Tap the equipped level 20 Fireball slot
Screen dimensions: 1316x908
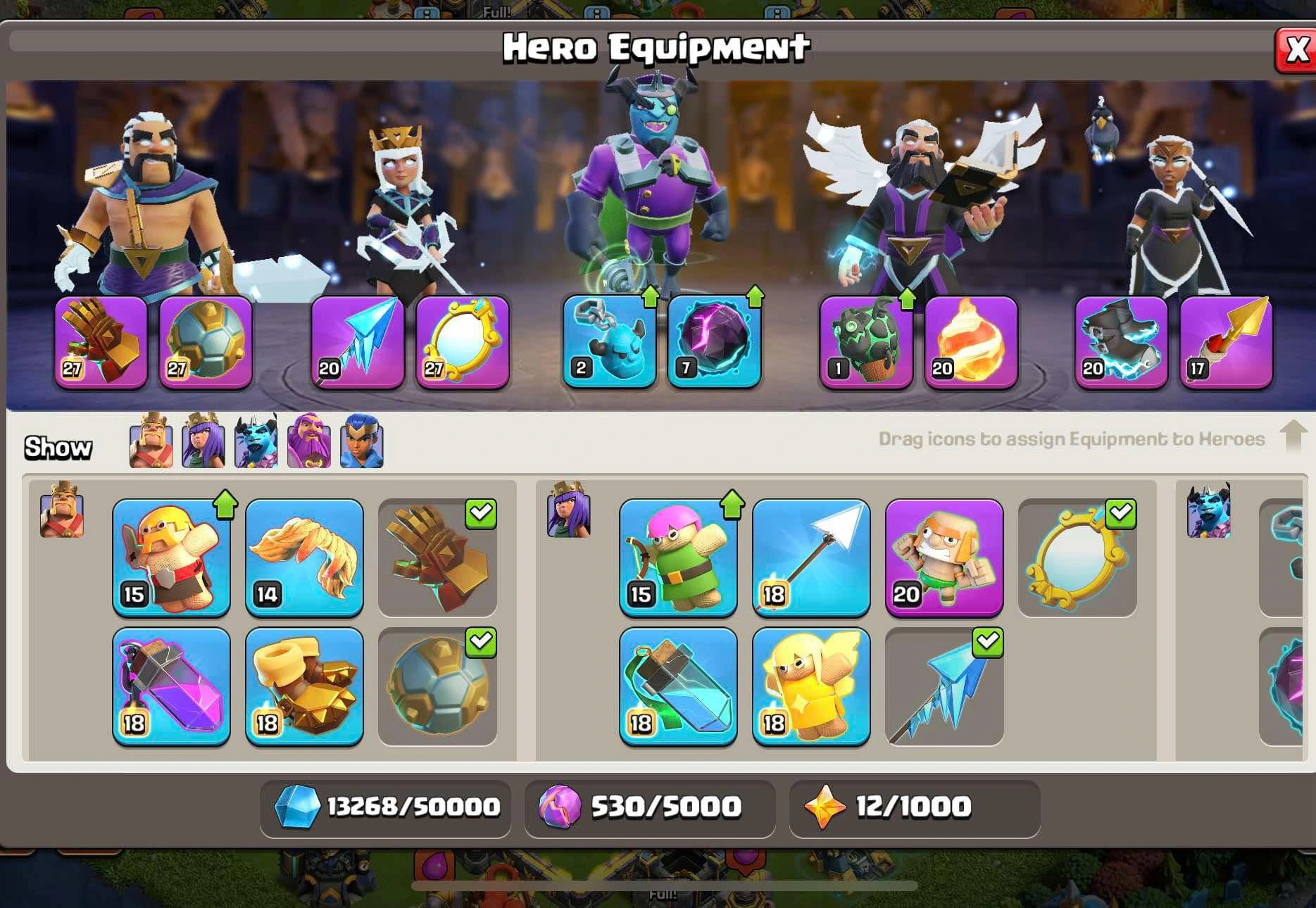point(971,342)
